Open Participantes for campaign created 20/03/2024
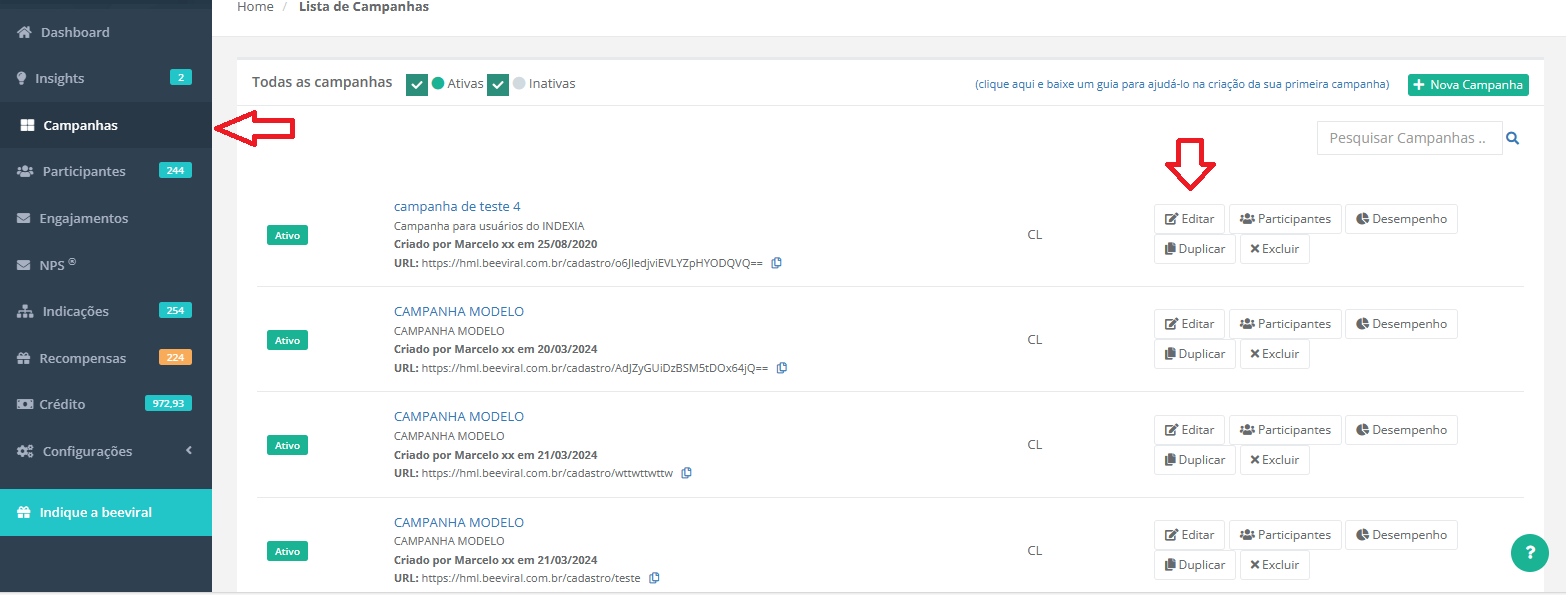The height and width of the screenshot is (595, 1566). tap(1285, 324)
